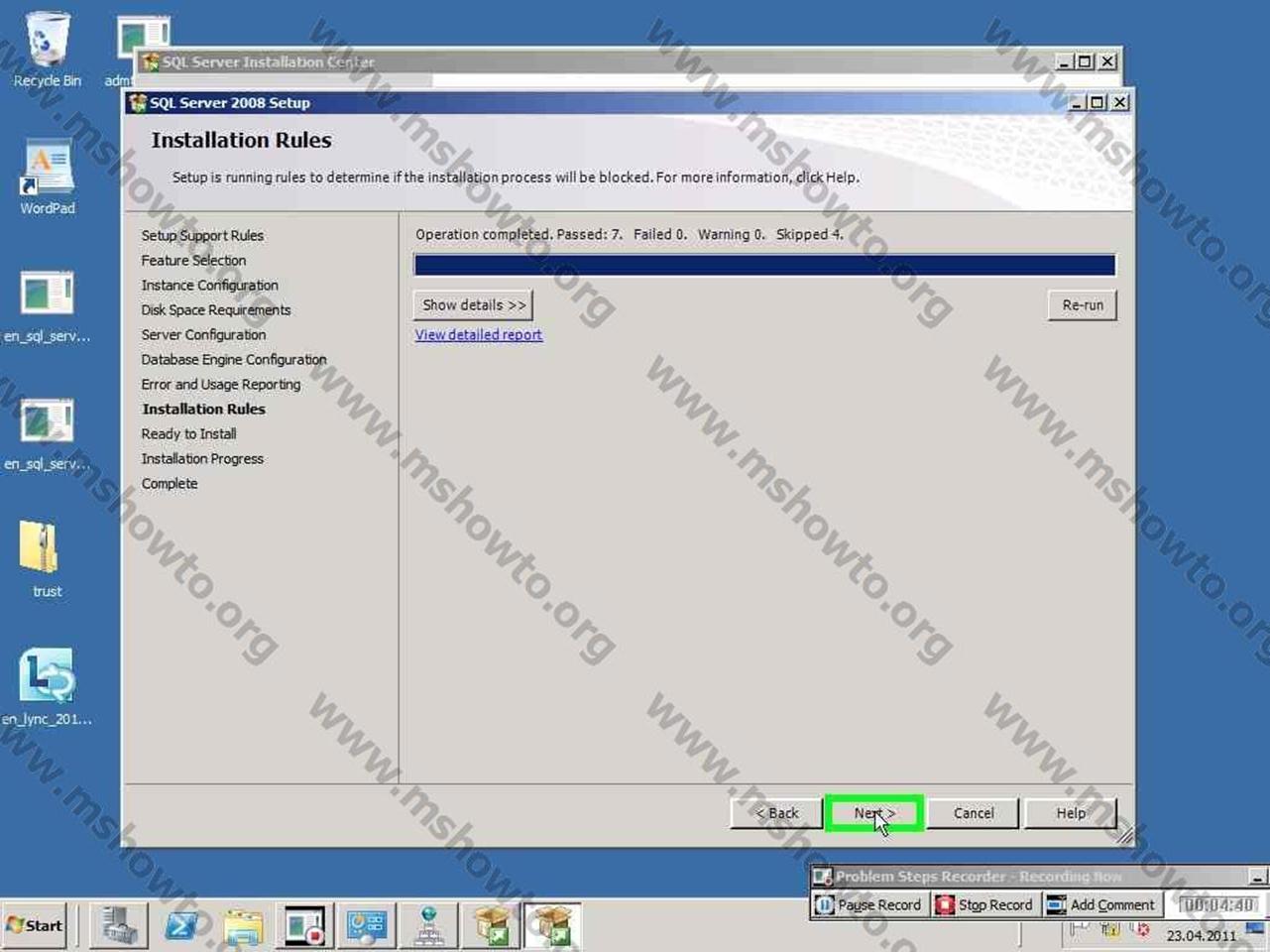Open Windows Explorer folder icon on taskbar

[244, 926]
